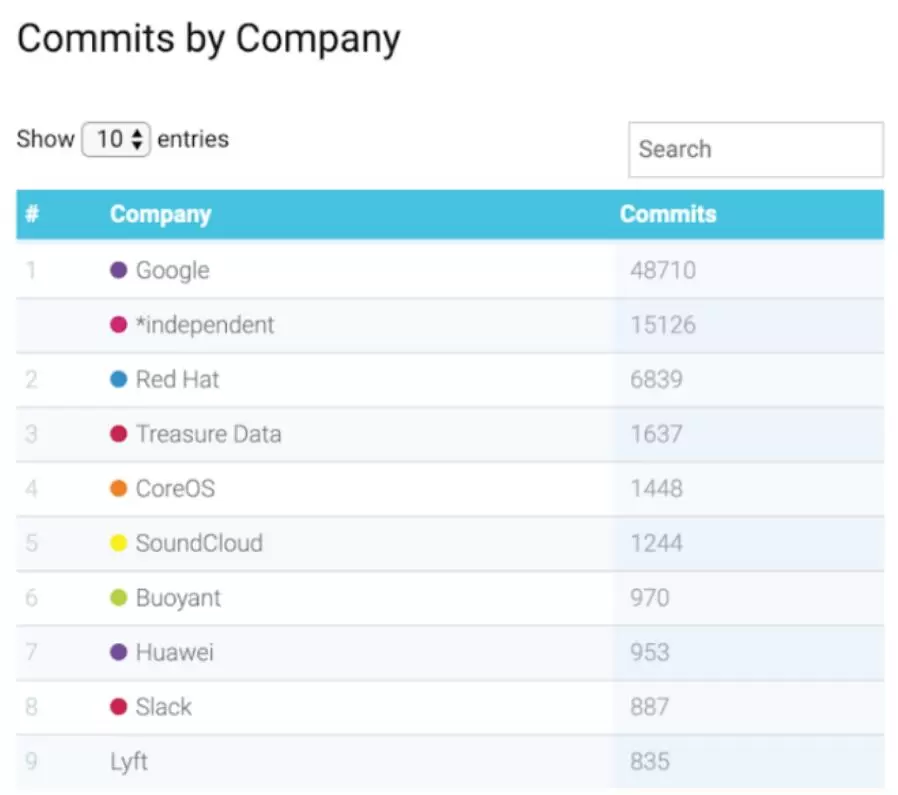Sort table by Company column header

tap(160, 214)
